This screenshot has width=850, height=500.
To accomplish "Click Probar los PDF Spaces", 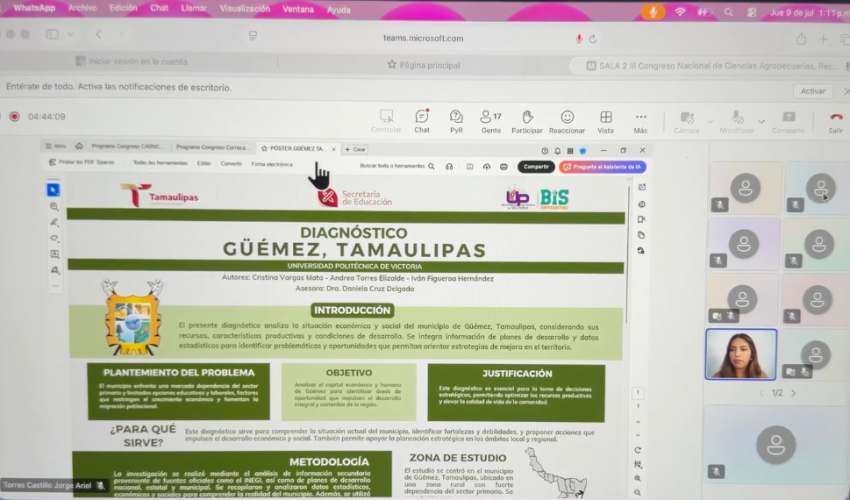I will click(82, 162).
